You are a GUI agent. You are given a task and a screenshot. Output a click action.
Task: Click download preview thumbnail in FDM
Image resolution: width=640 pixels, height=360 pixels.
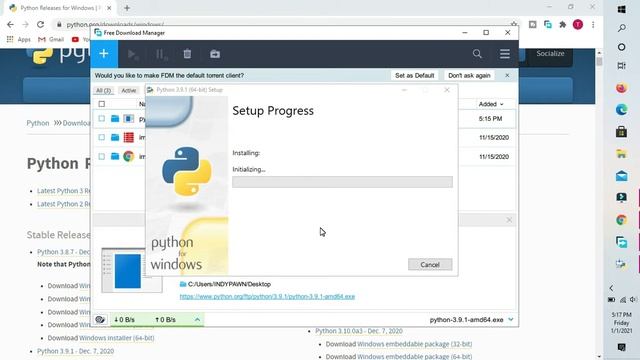[x=131, y=270]
